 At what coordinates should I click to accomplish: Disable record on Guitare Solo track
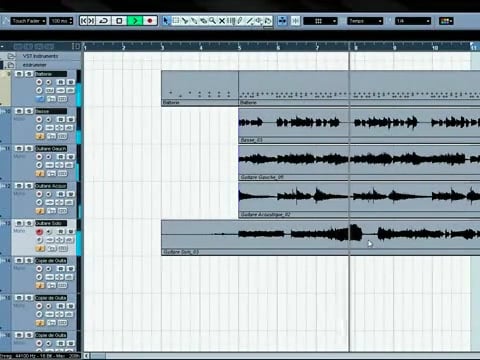(39, 232)
